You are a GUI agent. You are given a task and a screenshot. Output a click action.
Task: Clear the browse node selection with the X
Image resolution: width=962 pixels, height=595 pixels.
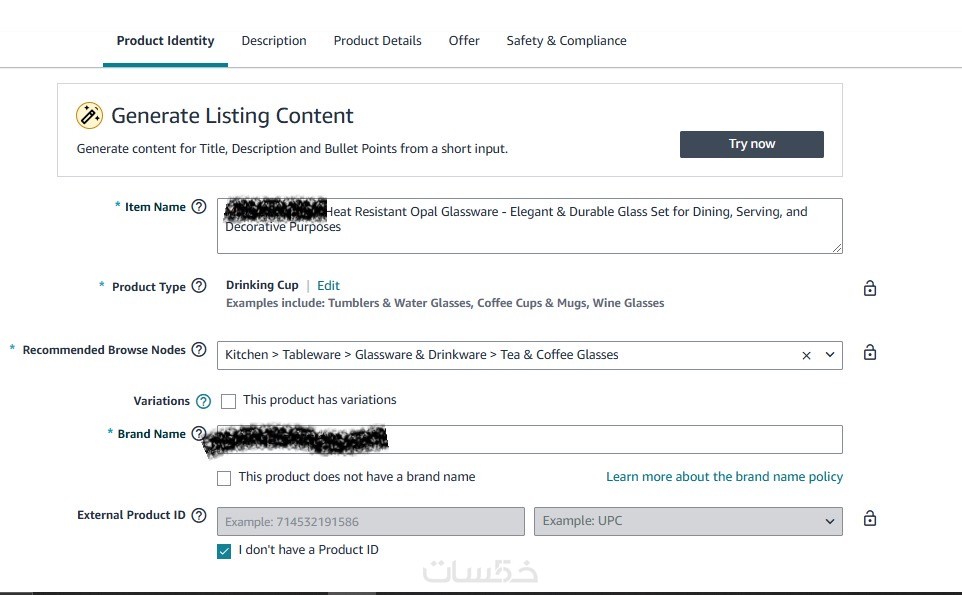click(806, 355)
